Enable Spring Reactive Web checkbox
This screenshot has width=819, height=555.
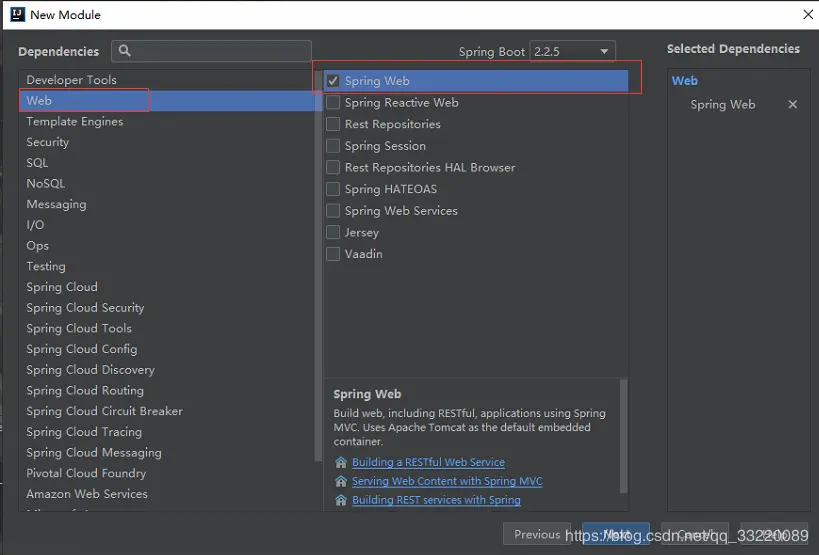click(x=333, y=102)
